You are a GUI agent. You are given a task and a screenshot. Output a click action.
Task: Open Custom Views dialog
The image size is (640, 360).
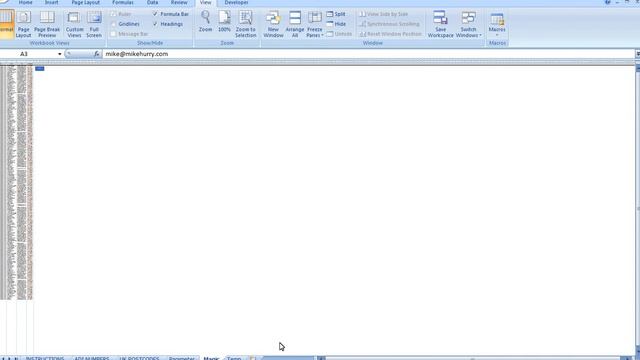pos(74,24)
